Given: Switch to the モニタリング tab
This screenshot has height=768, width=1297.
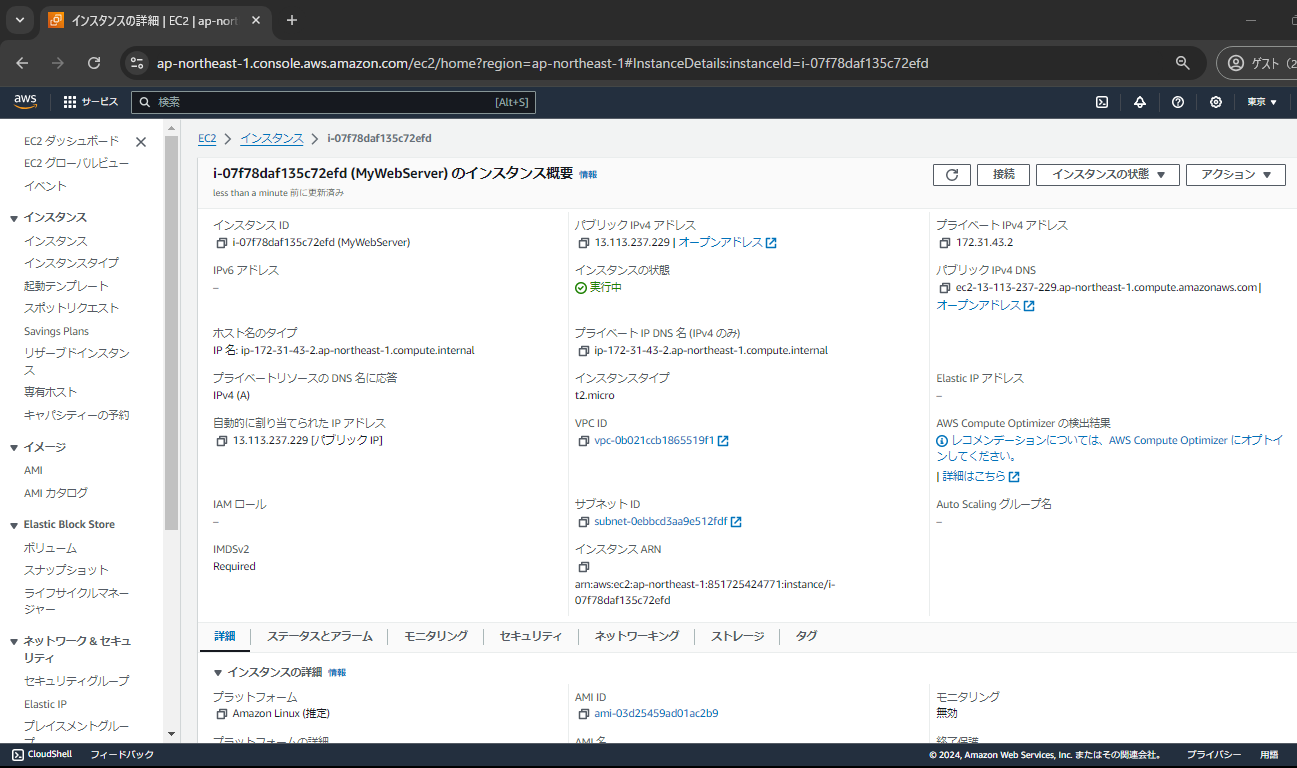Looking at the screenshot, I should (x=436, y=636).
